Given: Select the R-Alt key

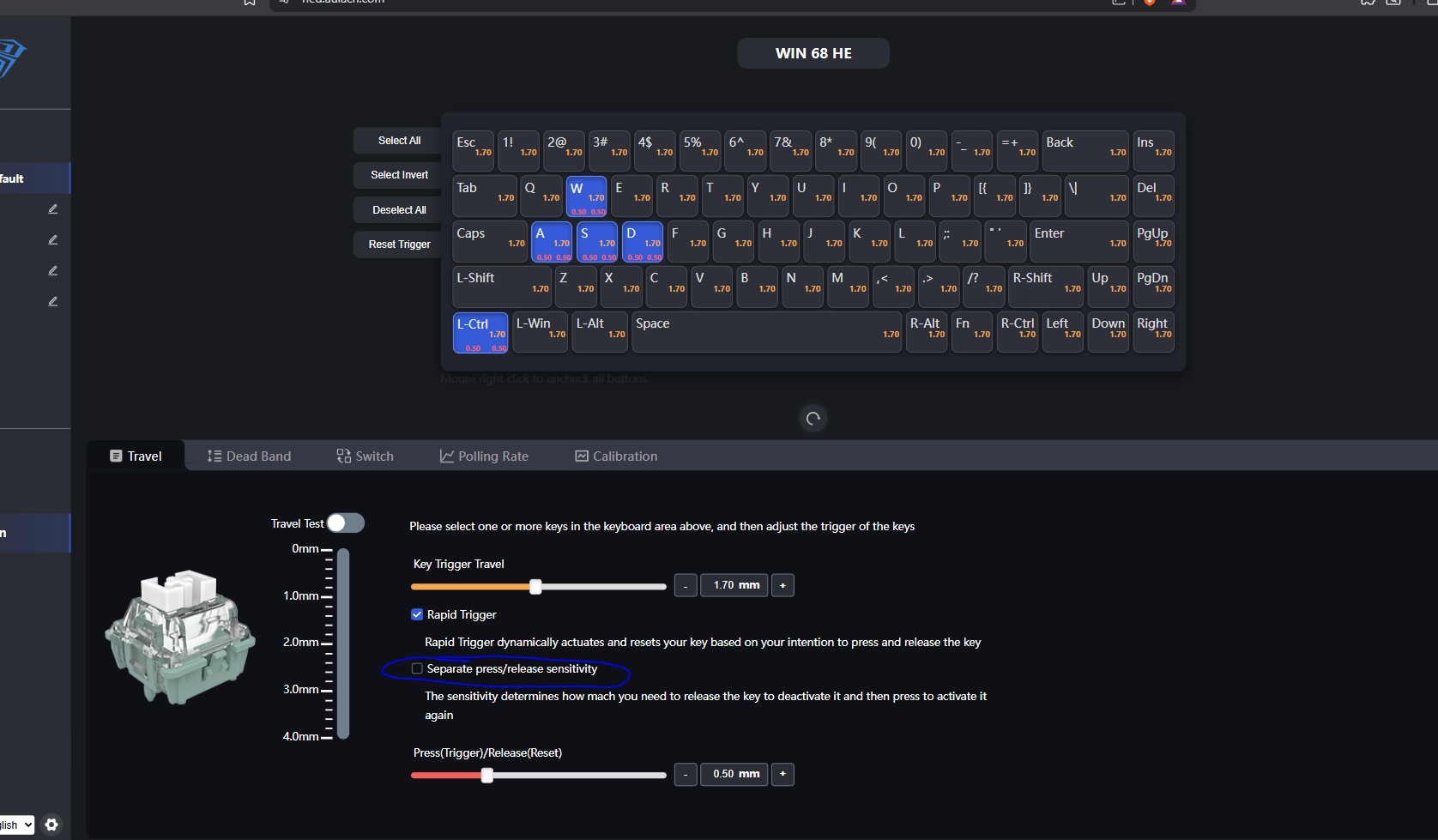Looking at the screenshot, I should (927, 333).
